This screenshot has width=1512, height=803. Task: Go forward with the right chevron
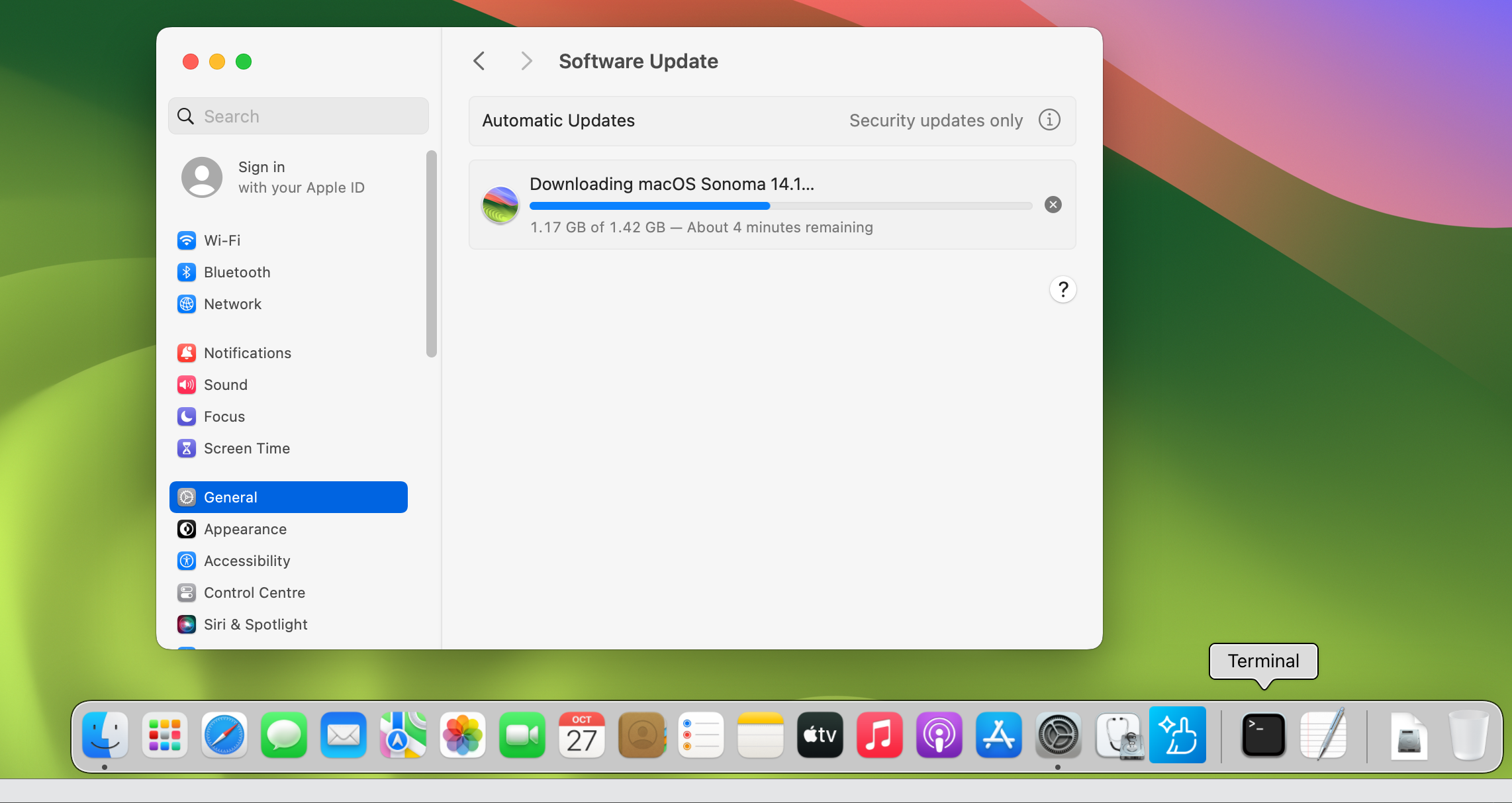click(x=526, y=61)
